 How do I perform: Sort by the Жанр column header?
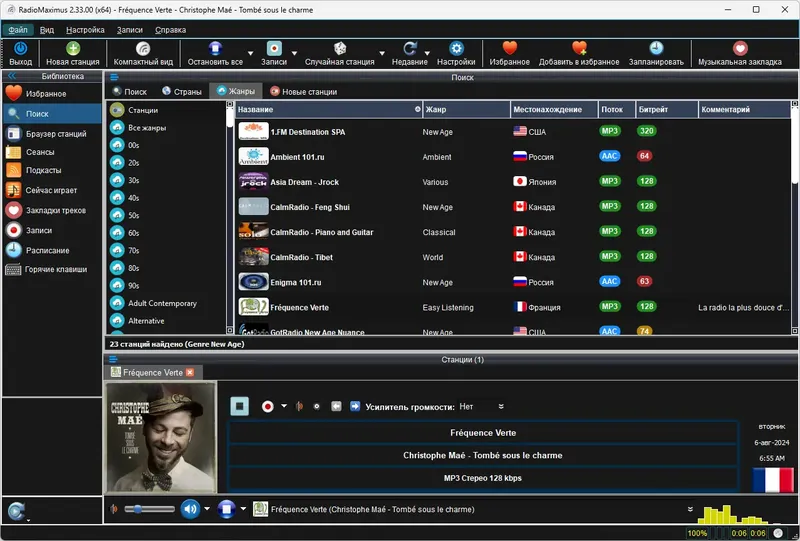[x=466, y=109]
